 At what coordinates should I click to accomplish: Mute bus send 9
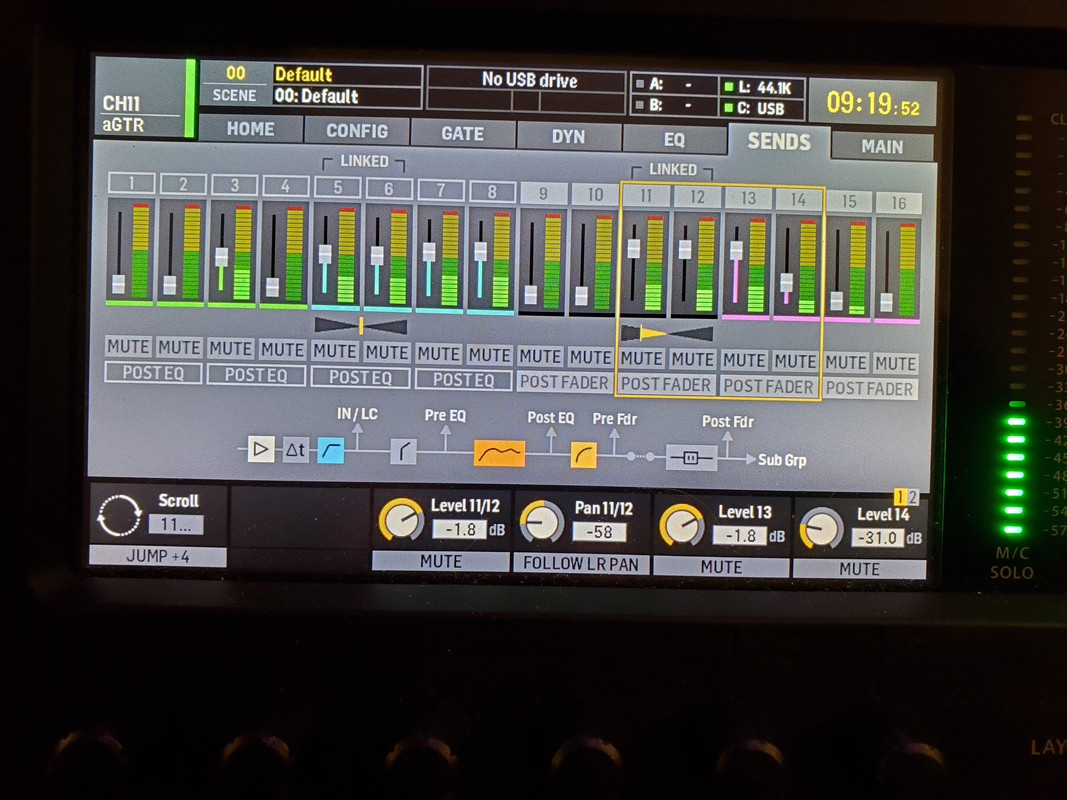tap(540, 356)
